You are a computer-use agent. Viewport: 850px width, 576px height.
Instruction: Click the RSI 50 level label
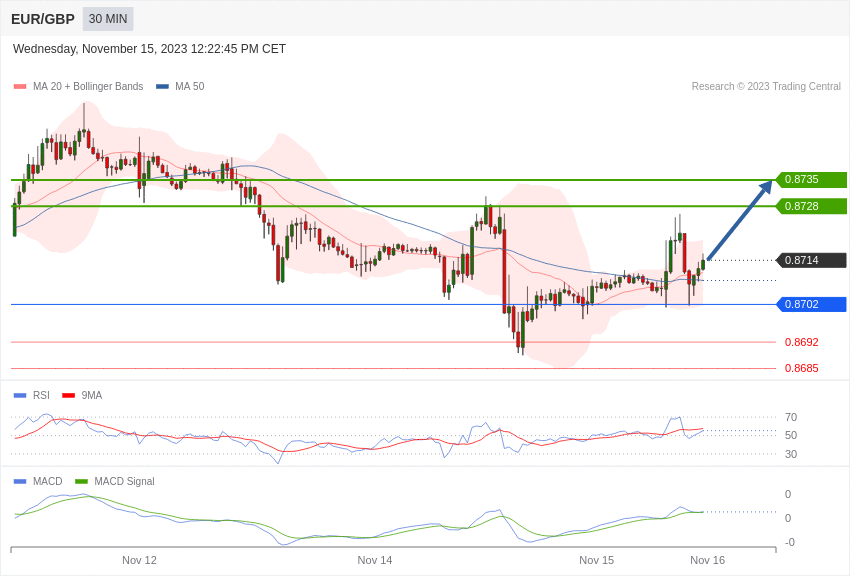click(791, 435)
